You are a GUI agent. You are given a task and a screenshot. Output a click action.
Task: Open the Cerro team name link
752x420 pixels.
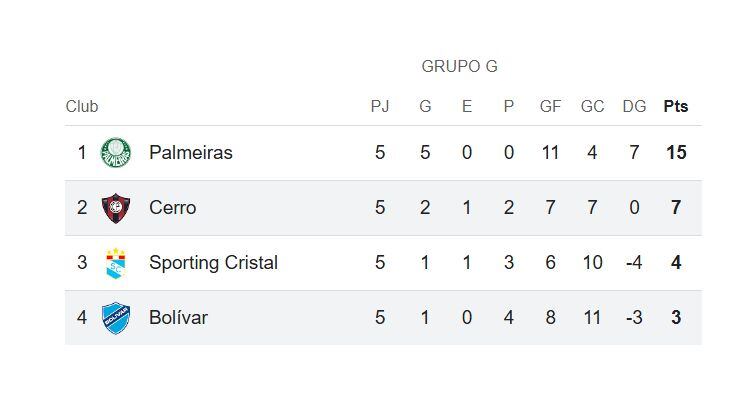point(172,208)
